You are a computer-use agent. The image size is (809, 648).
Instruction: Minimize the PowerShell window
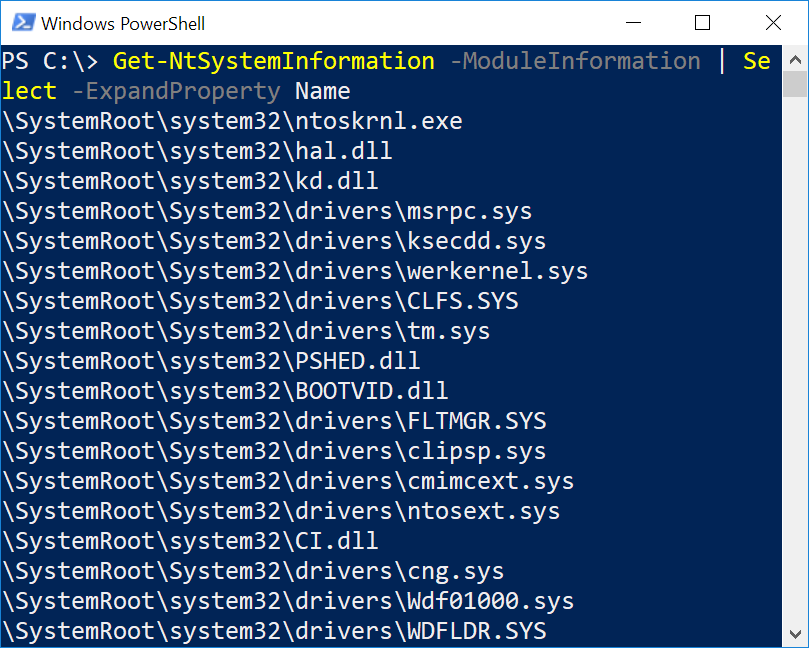pyautogui.click(x=633, y=23)
